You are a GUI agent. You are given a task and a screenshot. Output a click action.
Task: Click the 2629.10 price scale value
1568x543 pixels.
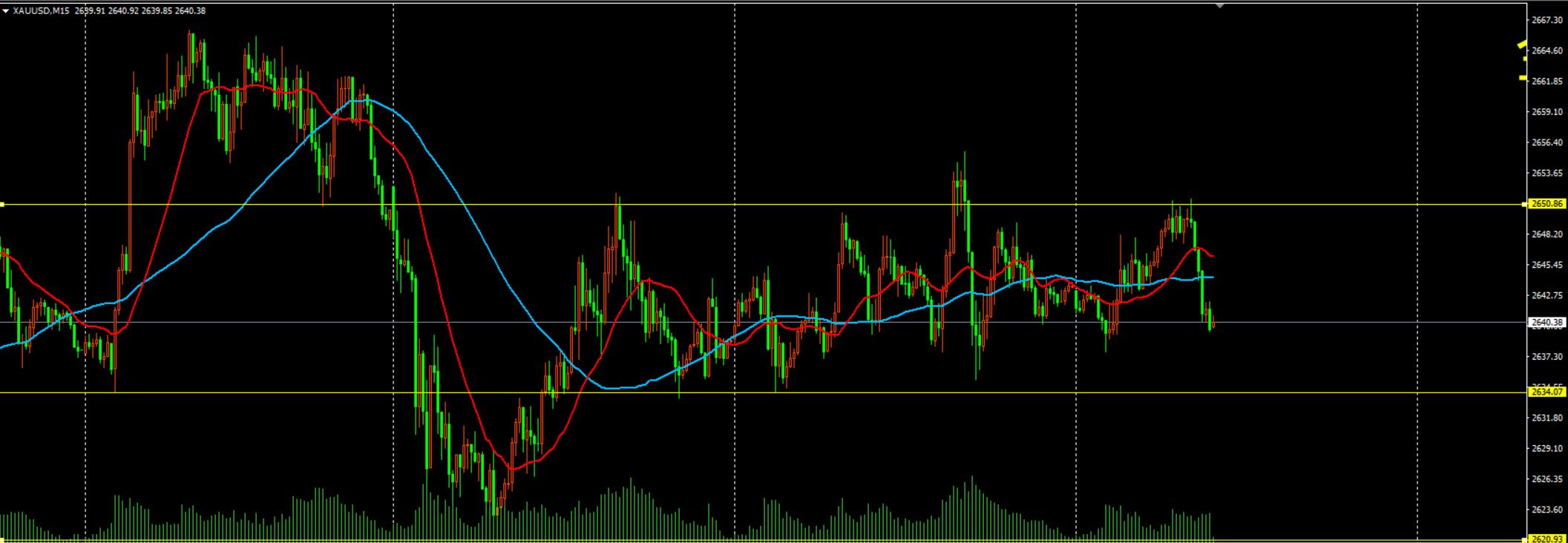[x=1547, y=448]
